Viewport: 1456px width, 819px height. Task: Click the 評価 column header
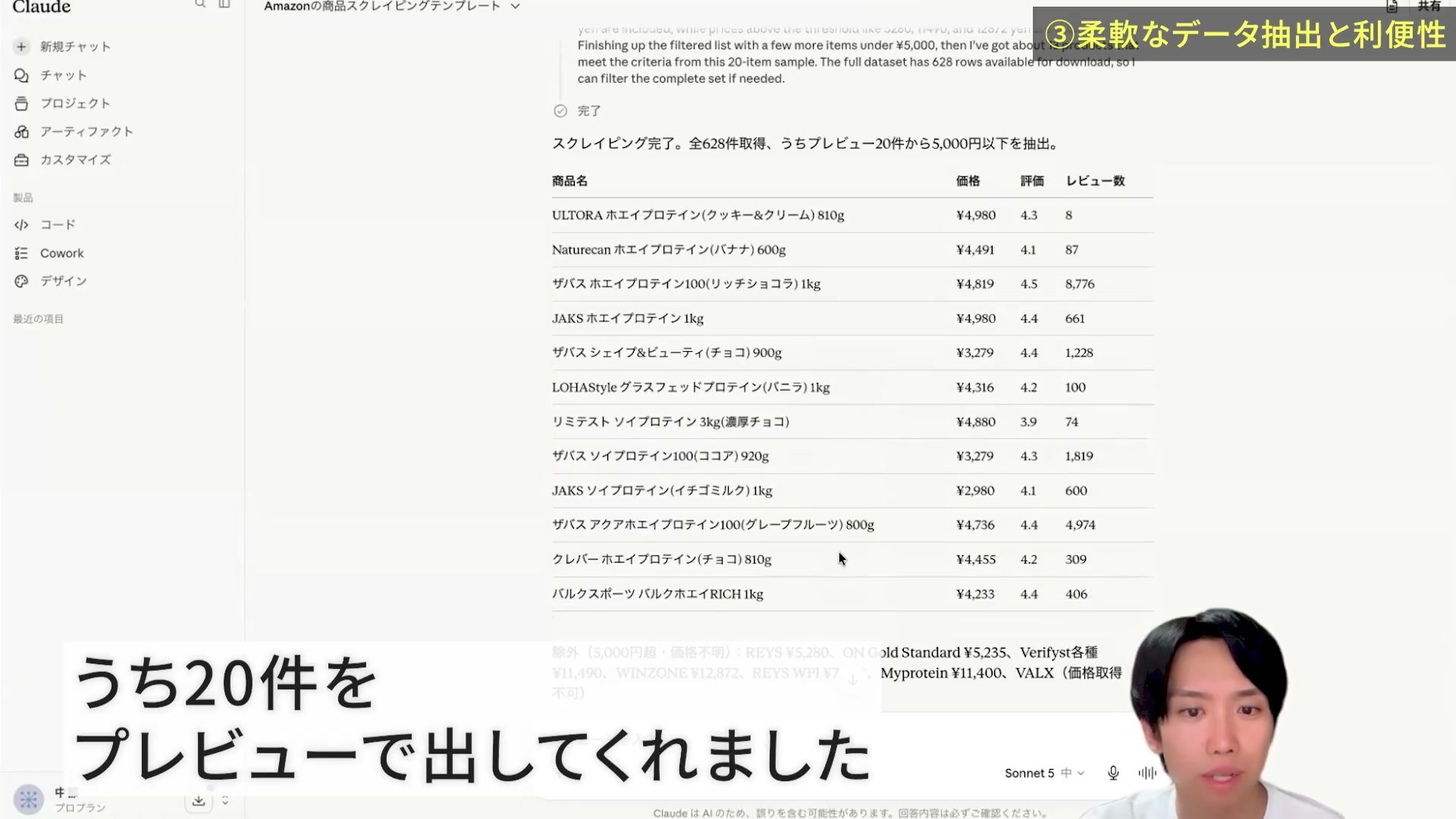1032,180
